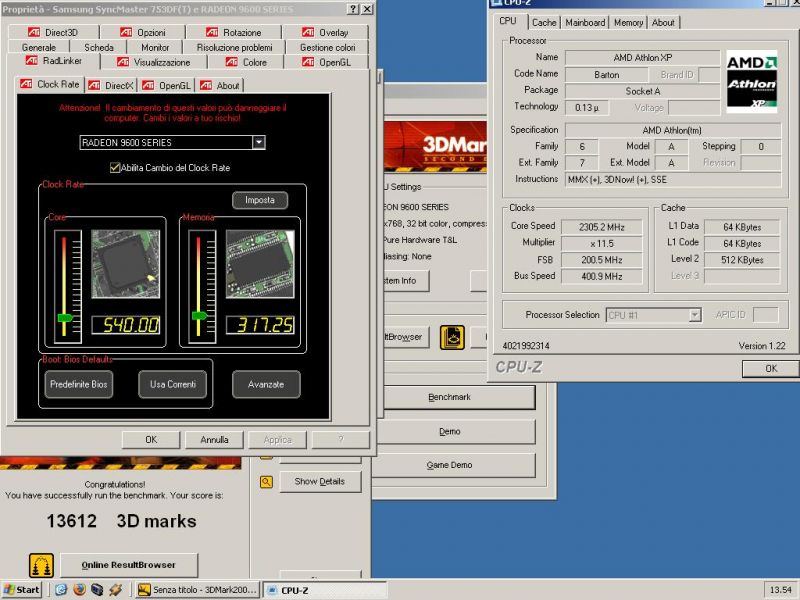The width and height of the screenshot is (800, 600).
Task: Click the taskbar clock showing 13.54
Action: (x=781, y=590)
